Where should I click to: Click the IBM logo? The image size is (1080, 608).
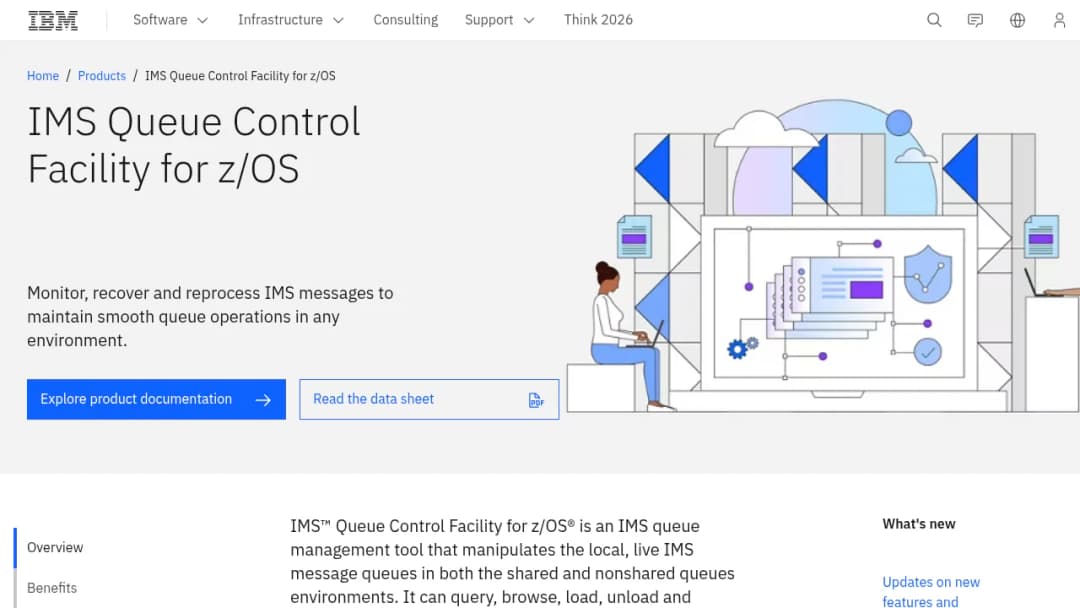(x=53, y=21)
